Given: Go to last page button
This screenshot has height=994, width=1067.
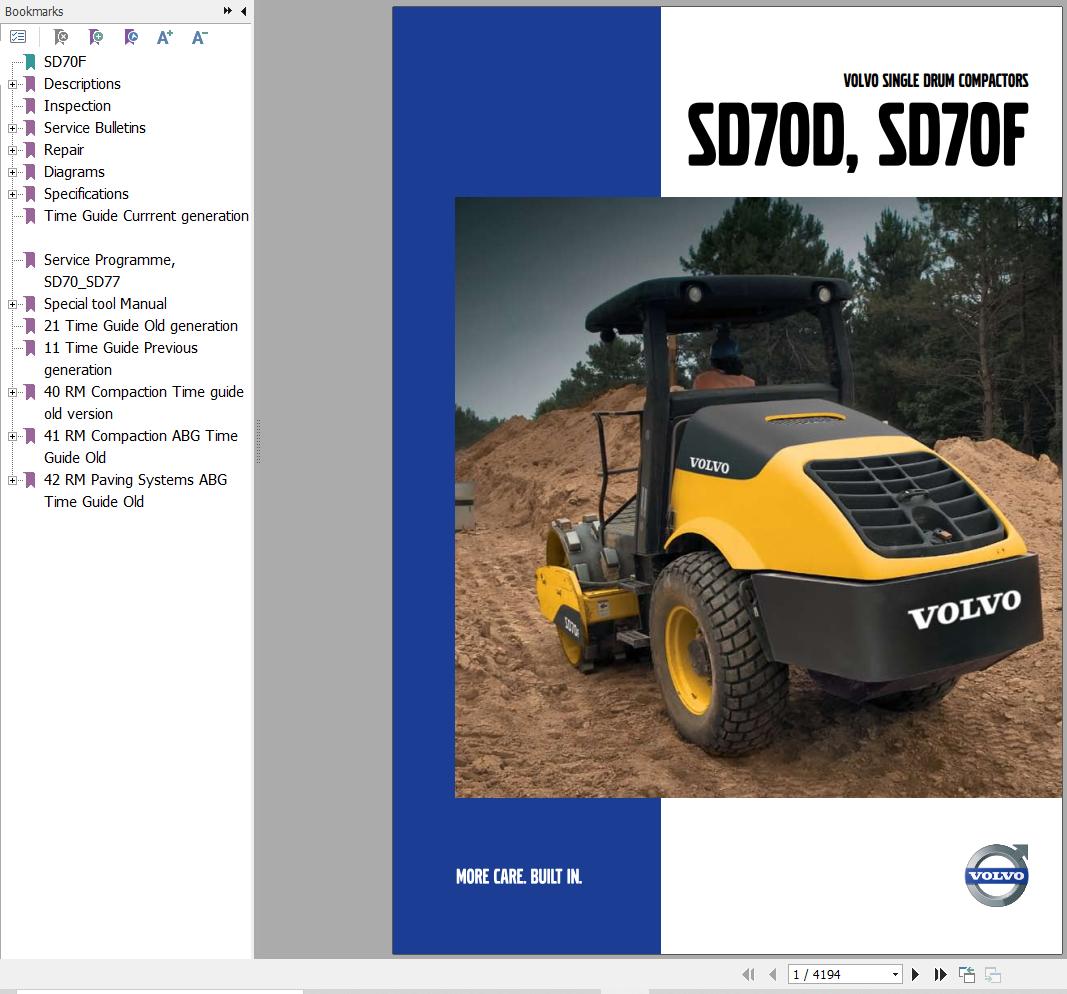Looking at the screenshot, I should click(x=940, y=974).
